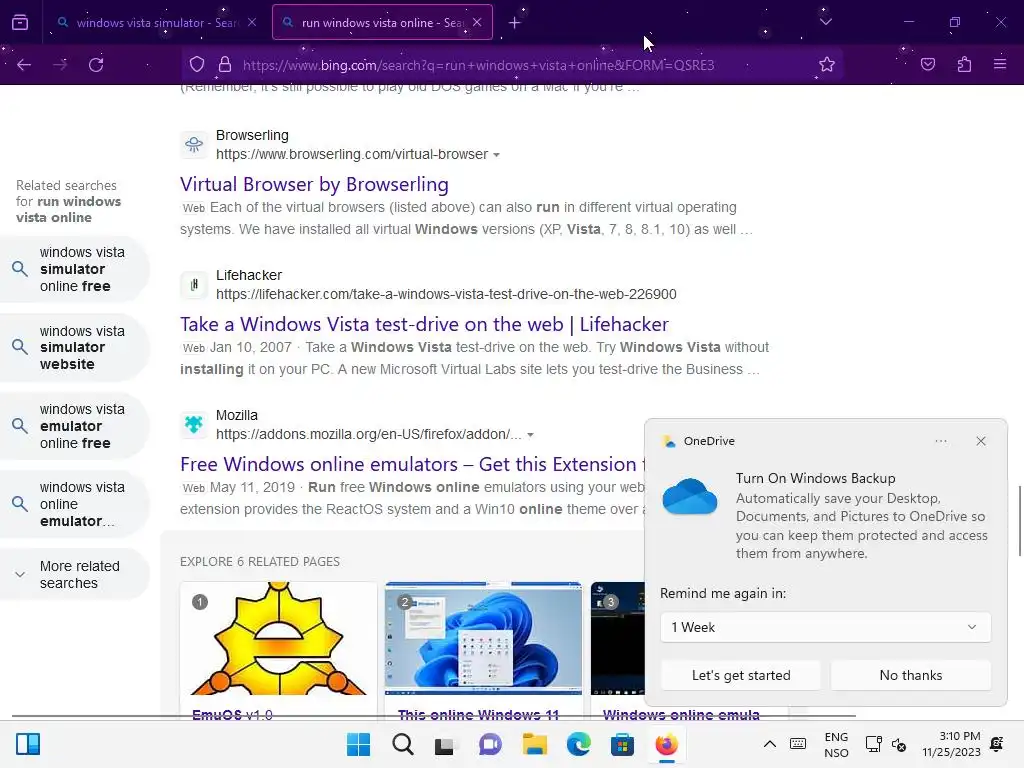This screenshot has width=1024, height=768.
Task: Open notification center bell icon
Action: [997, 744]
